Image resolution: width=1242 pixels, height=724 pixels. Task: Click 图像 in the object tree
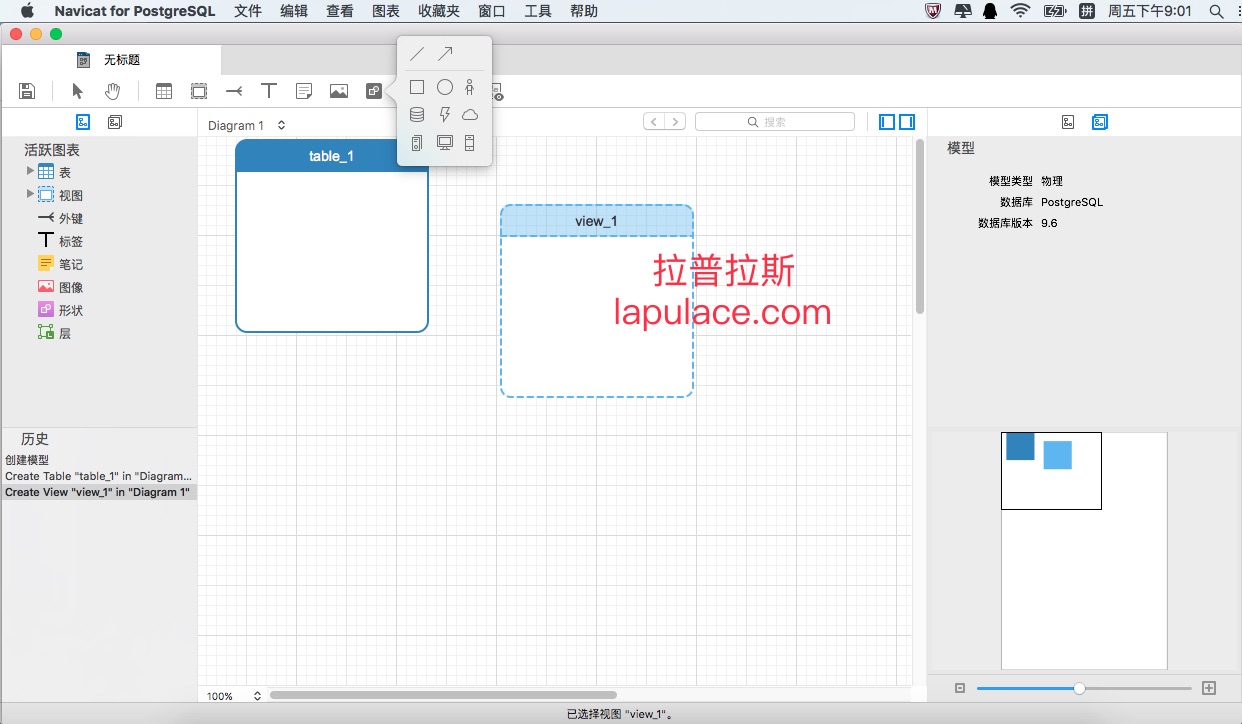point(71,287)
